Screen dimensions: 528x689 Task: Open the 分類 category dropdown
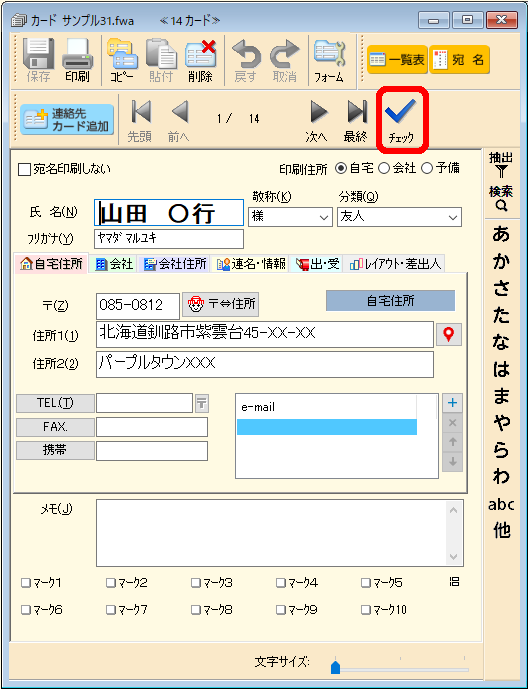[453, 217]
